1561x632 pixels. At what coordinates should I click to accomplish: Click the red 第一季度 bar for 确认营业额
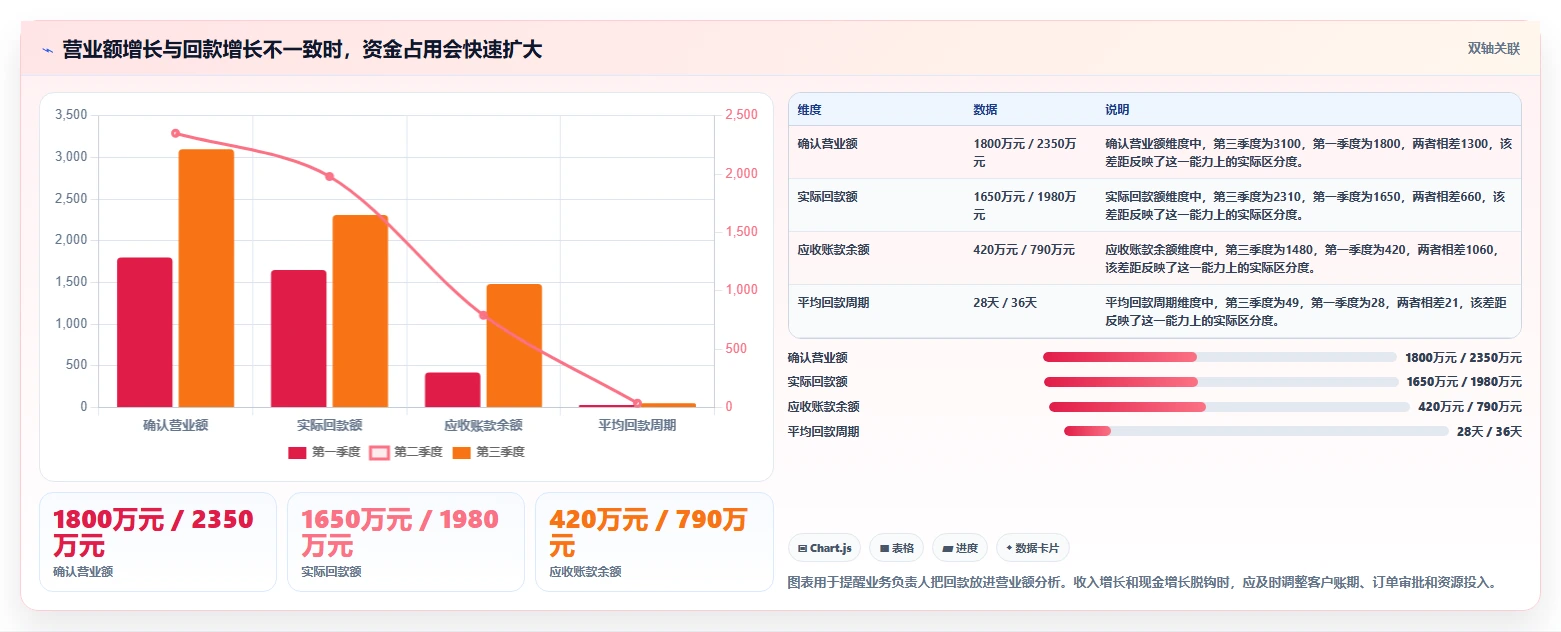coord(145,332)
